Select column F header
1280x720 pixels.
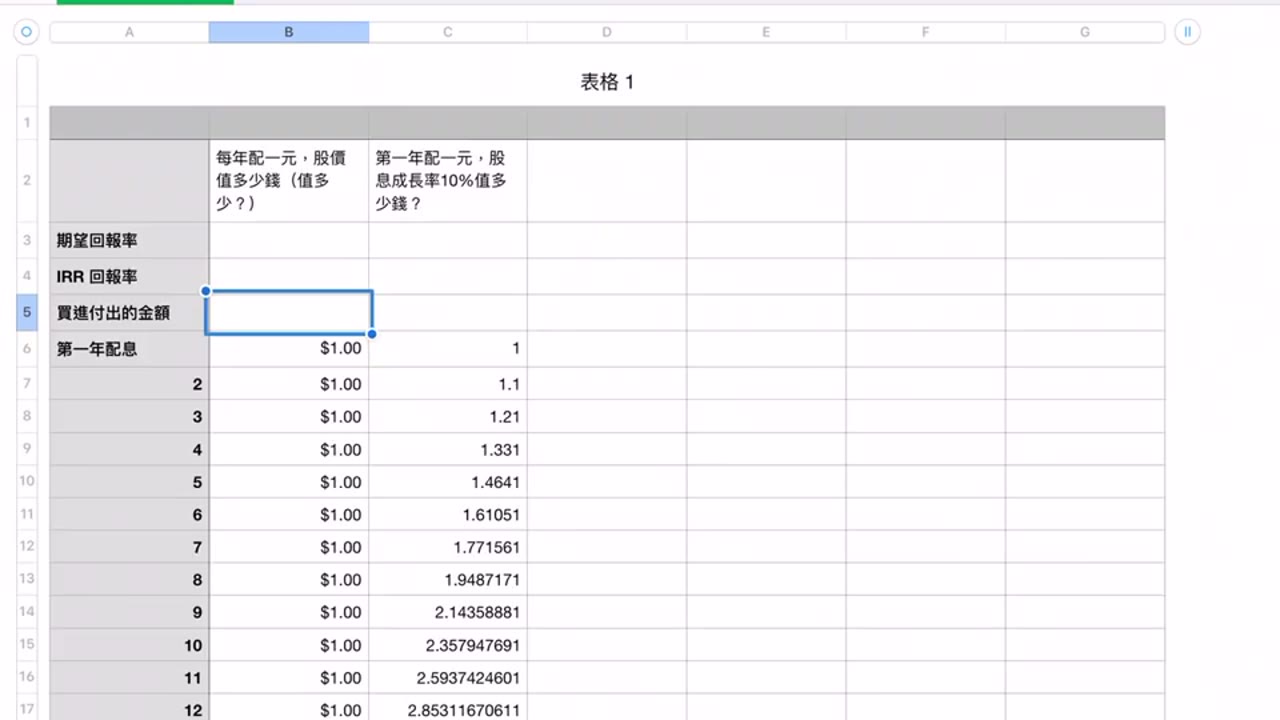click(x=926, y=32)
